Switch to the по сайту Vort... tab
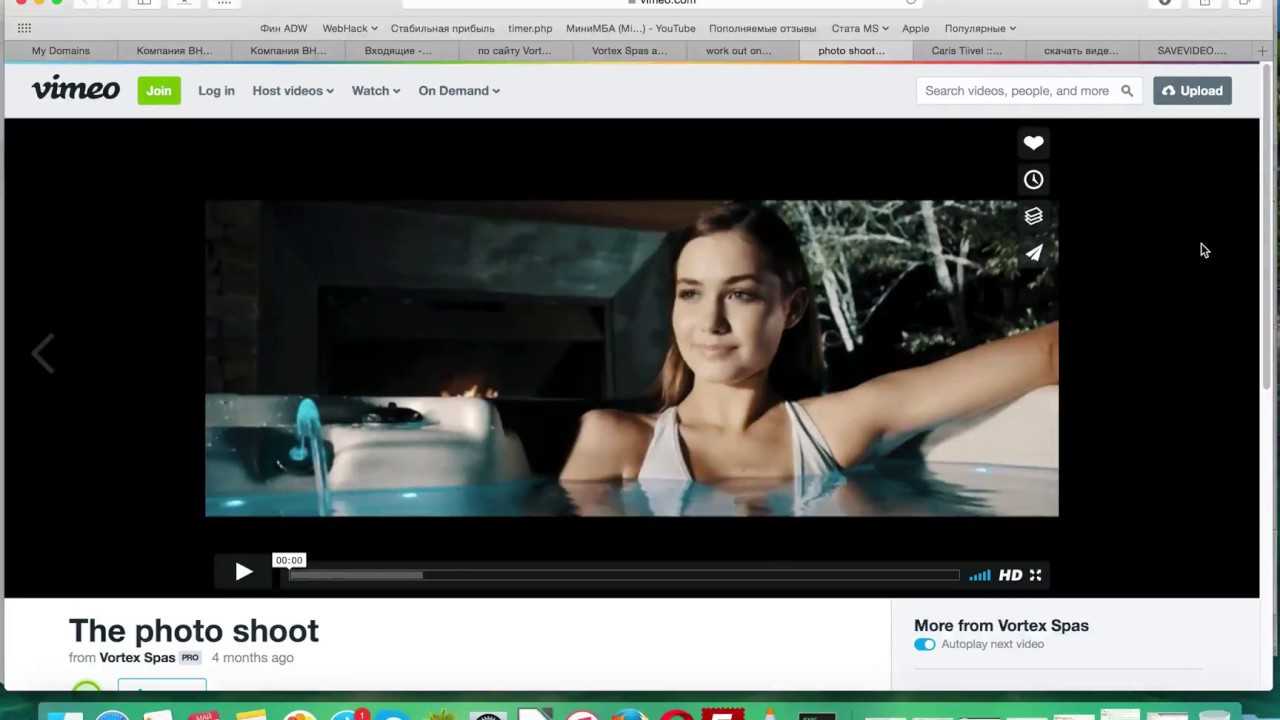Viewport: 1280px width, 720px height. point(515,51)
